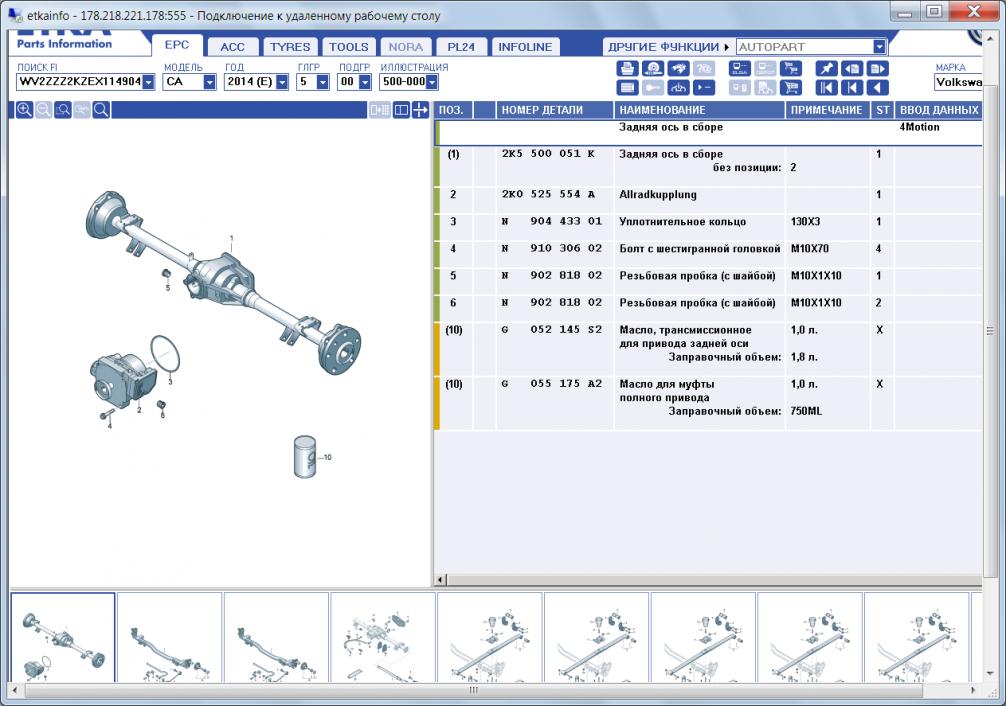1006x706 pixels.
Task: Click the rear axle assembly in diagram
Action: [x=222, y=282]
